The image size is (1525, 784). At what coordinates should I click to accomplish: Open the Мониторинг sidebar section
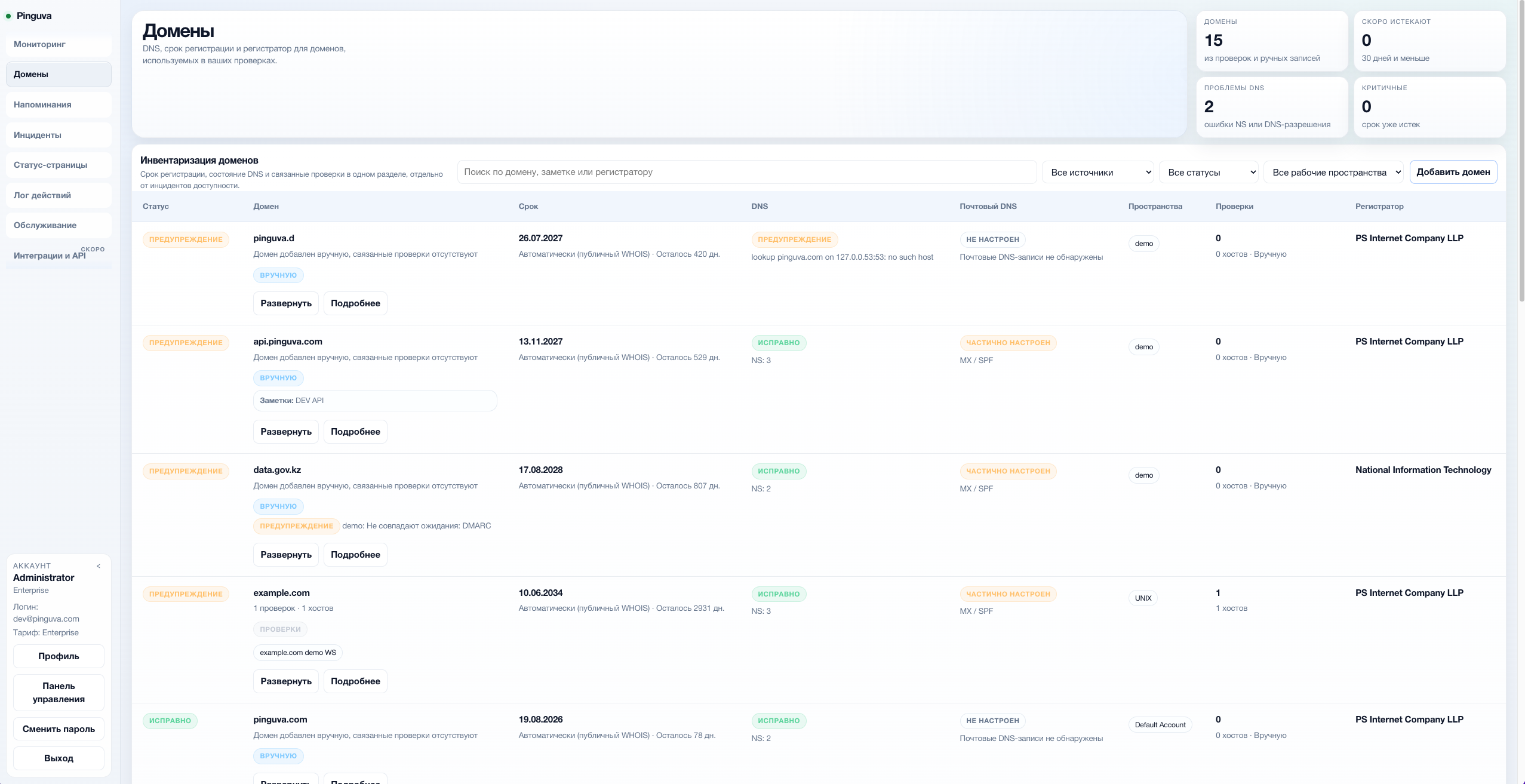[x=59, y=44]
